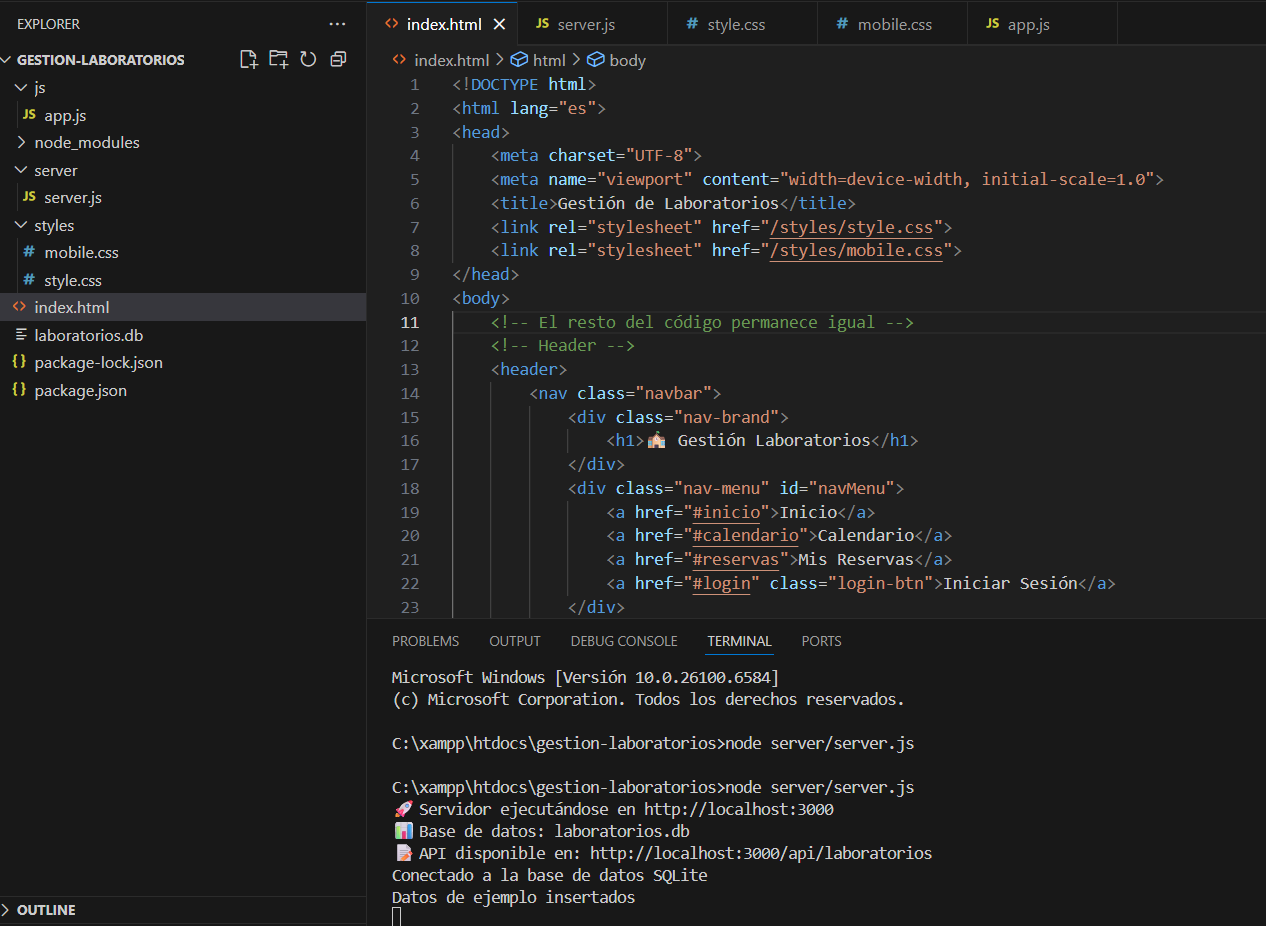Open the Debug Console panel tab
Screen dimensions: 1266x926
pyautogui.click(x=624, y=641)
